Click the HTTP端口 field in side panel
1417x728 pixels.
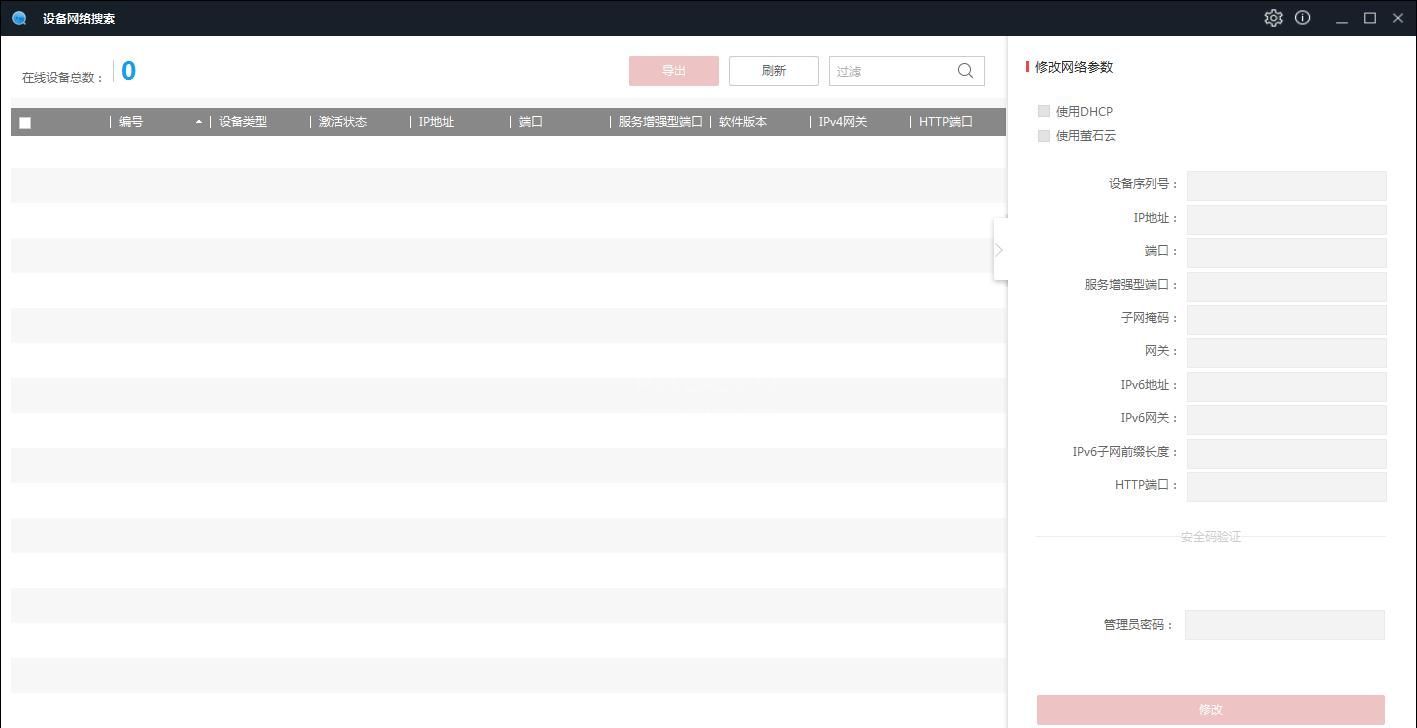(x=1286, y=487)
